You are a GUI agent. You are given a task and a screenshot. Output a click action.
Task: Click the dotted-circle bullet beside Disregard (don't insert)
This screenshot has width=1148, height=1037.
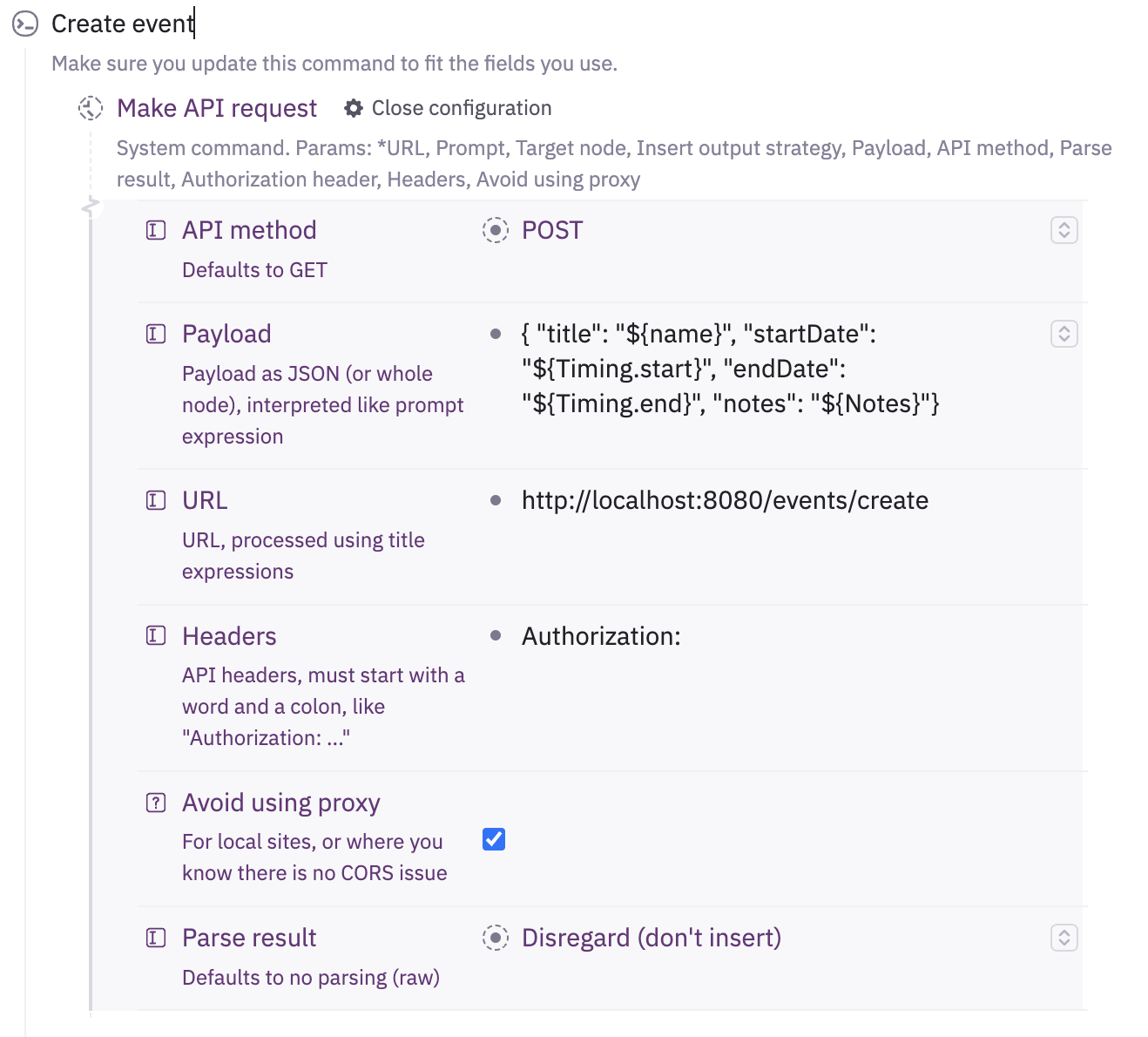point(496,938)
